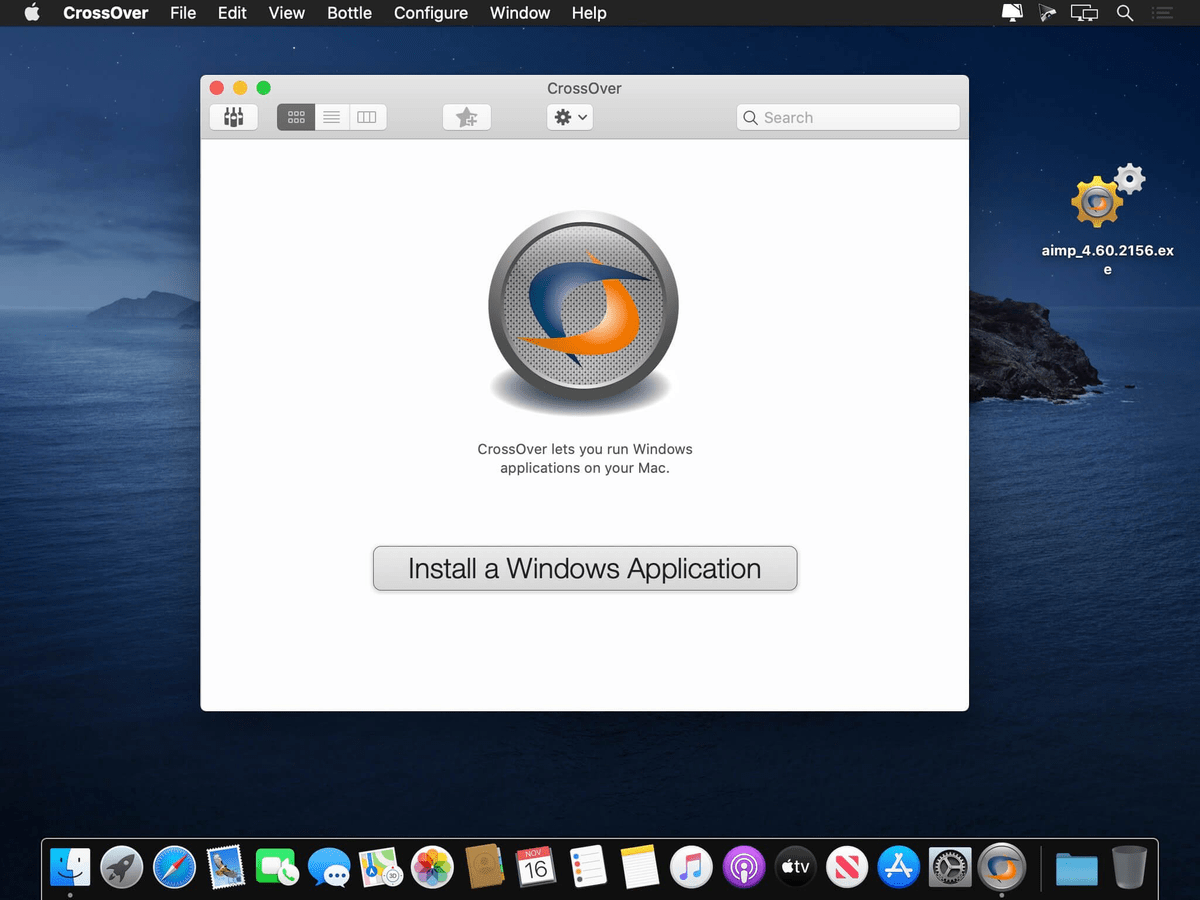Launch CrossOver from the Dock
This screenshot has width=1200, height=900.
coord(1002,866)
